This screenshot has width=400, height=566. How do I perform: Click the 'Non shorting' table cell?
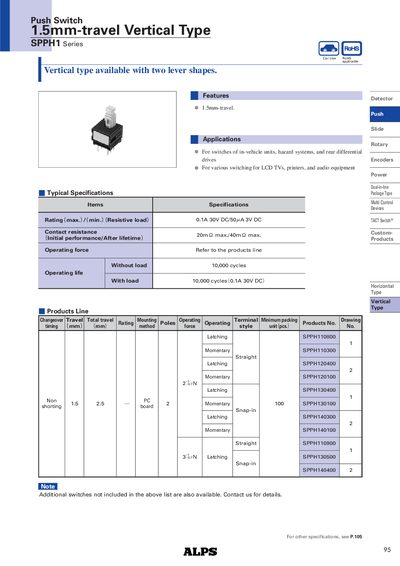[52, 404]
